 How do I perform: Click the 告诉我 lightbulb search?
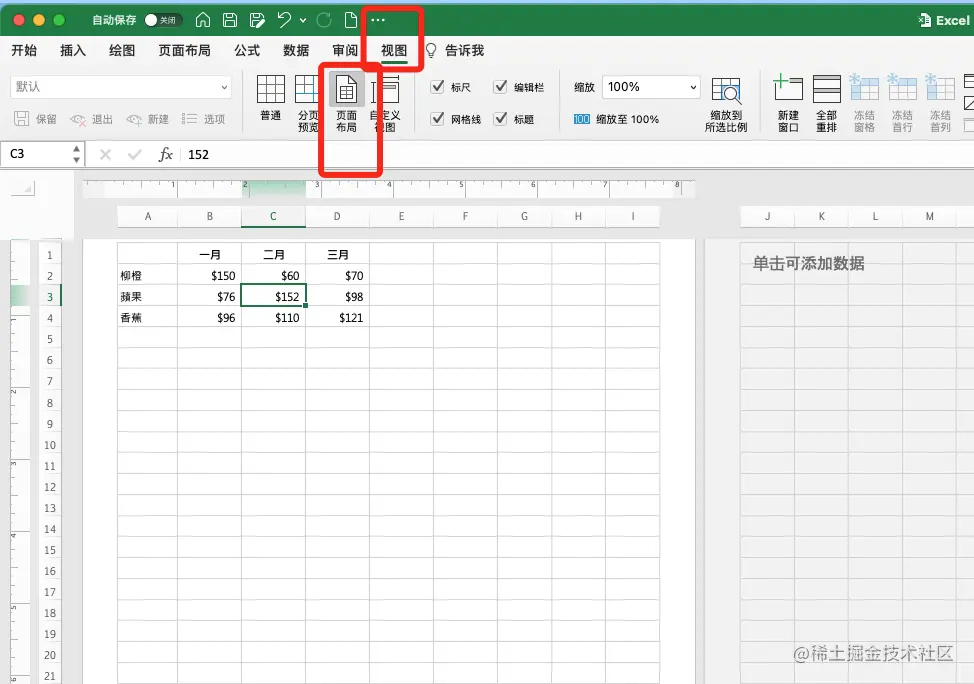[455, 50]
